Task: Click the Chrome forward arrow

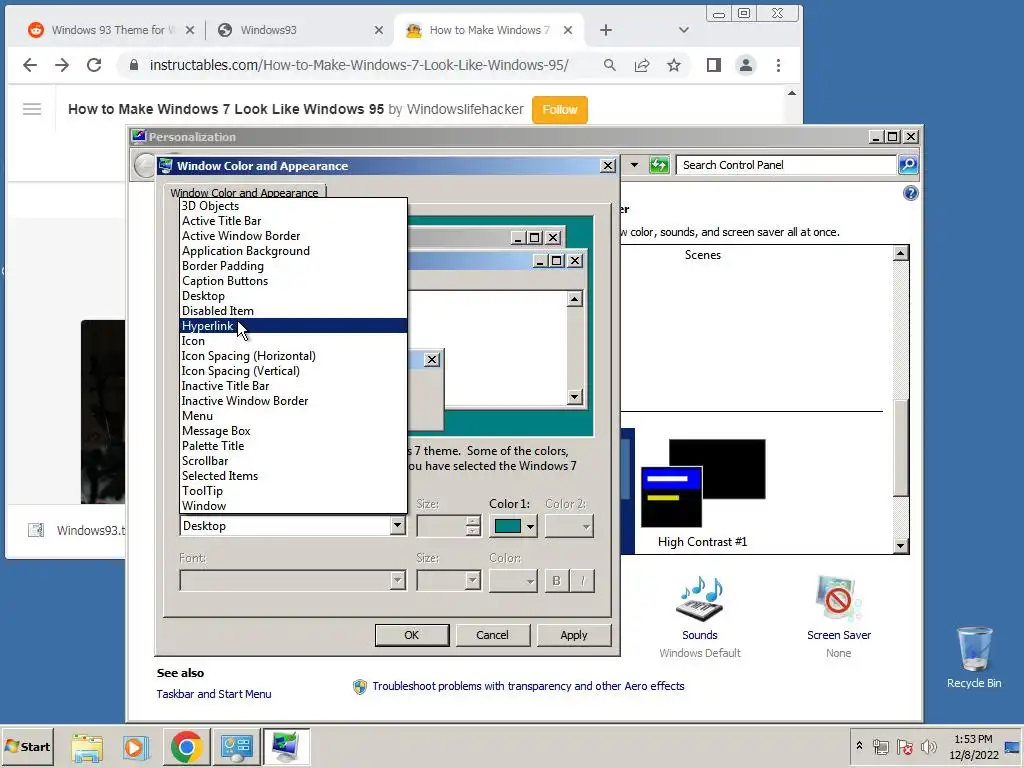Action: click(62, 65)
